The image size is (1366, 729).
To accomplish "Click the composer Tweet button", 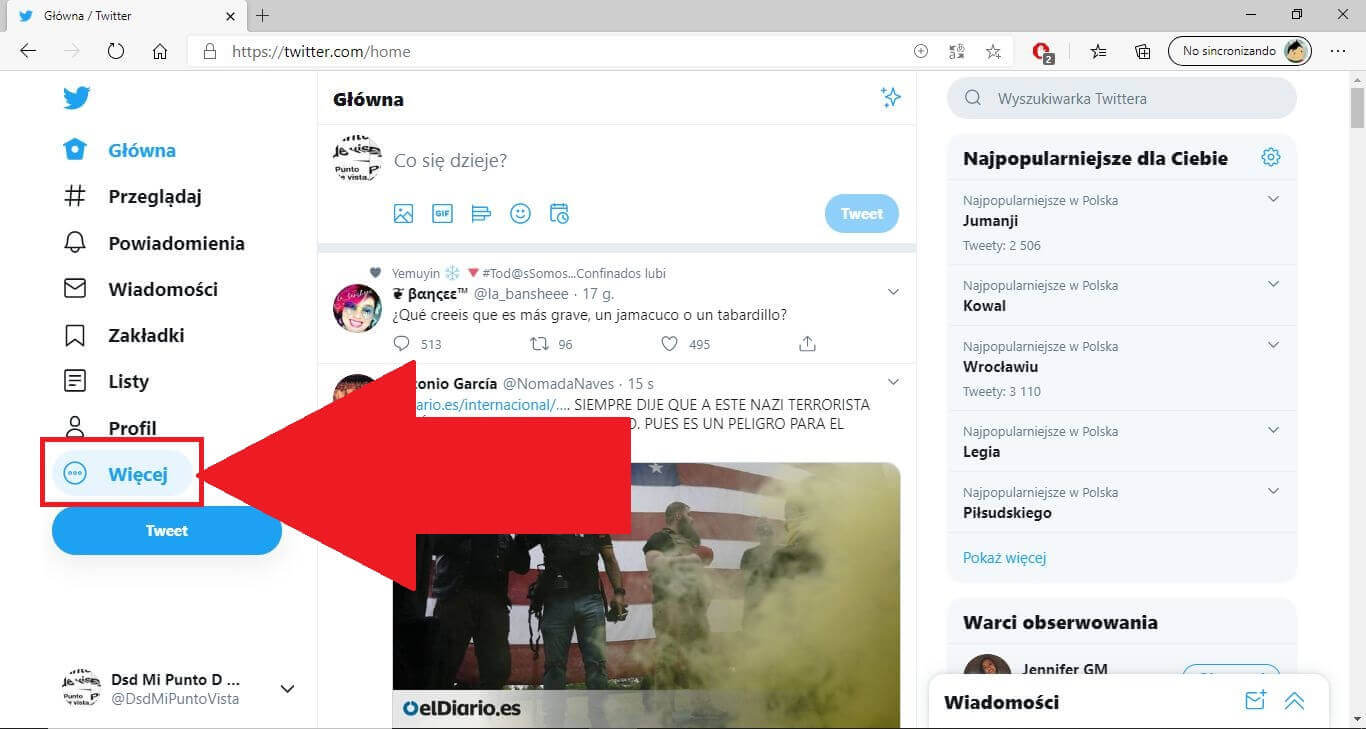I will [x=861, y=213].
